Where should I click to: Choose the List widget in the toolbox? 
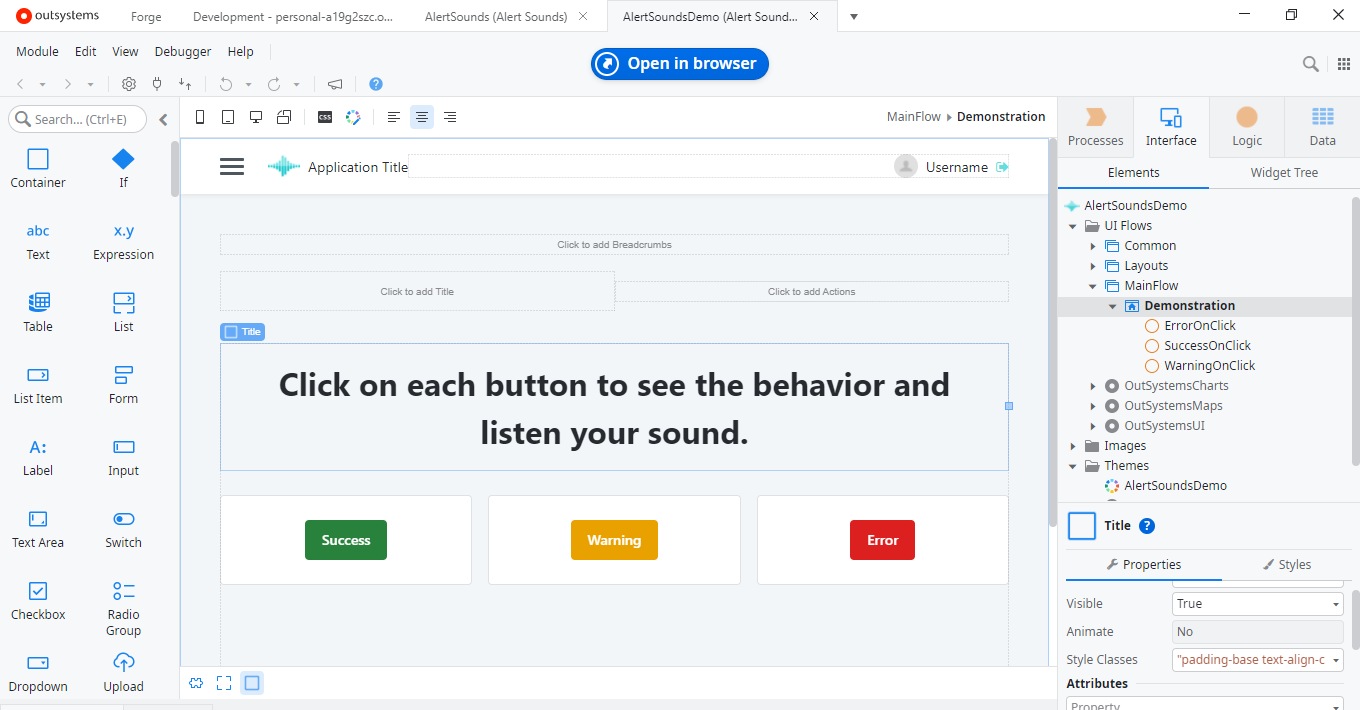[123, 313]
